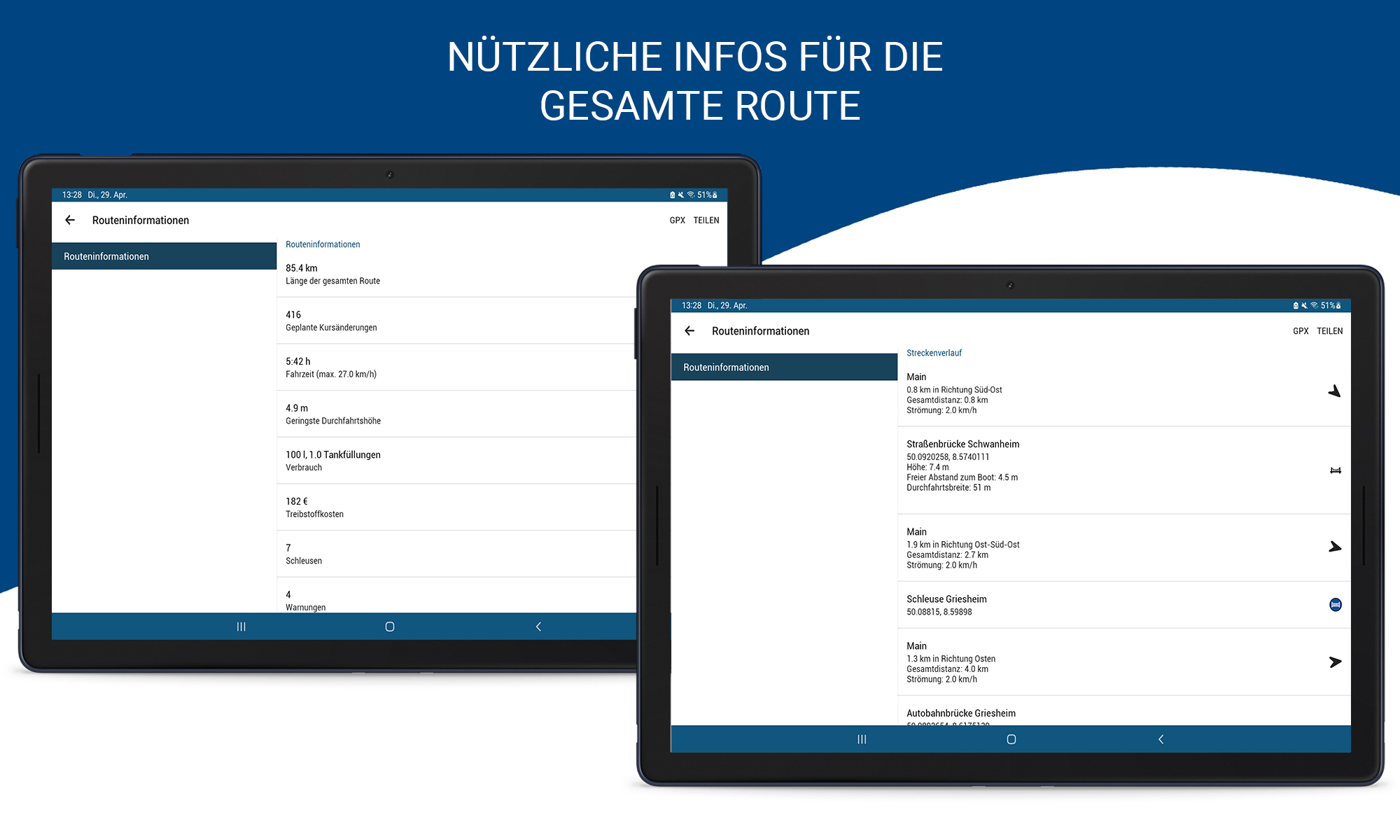Tap system back chevron on right tablet
This screenshot has height=840, width=1400.
point(1161,739)
